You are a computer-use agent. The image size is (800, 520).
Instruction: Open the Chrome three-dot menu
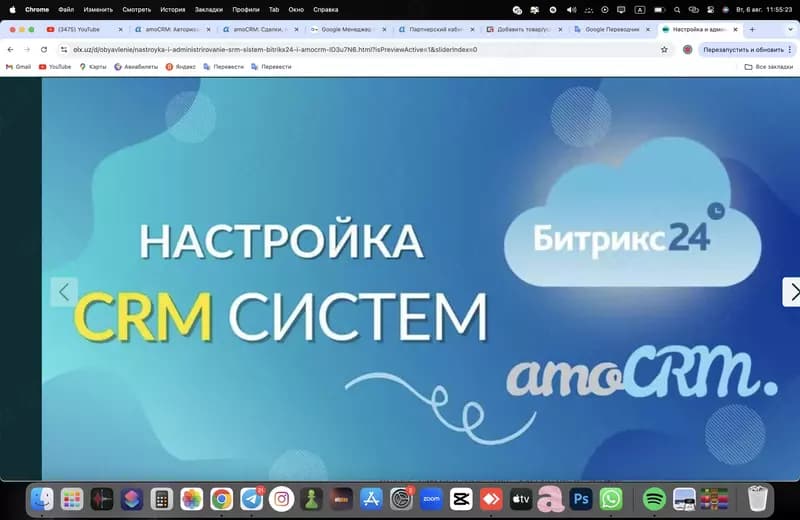point(790,49)
